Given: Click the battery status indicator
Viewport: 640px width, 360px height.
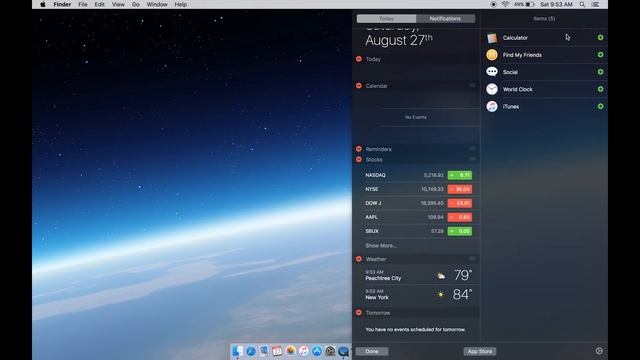Looking at the screenshot, I should (x=524, y=4).
